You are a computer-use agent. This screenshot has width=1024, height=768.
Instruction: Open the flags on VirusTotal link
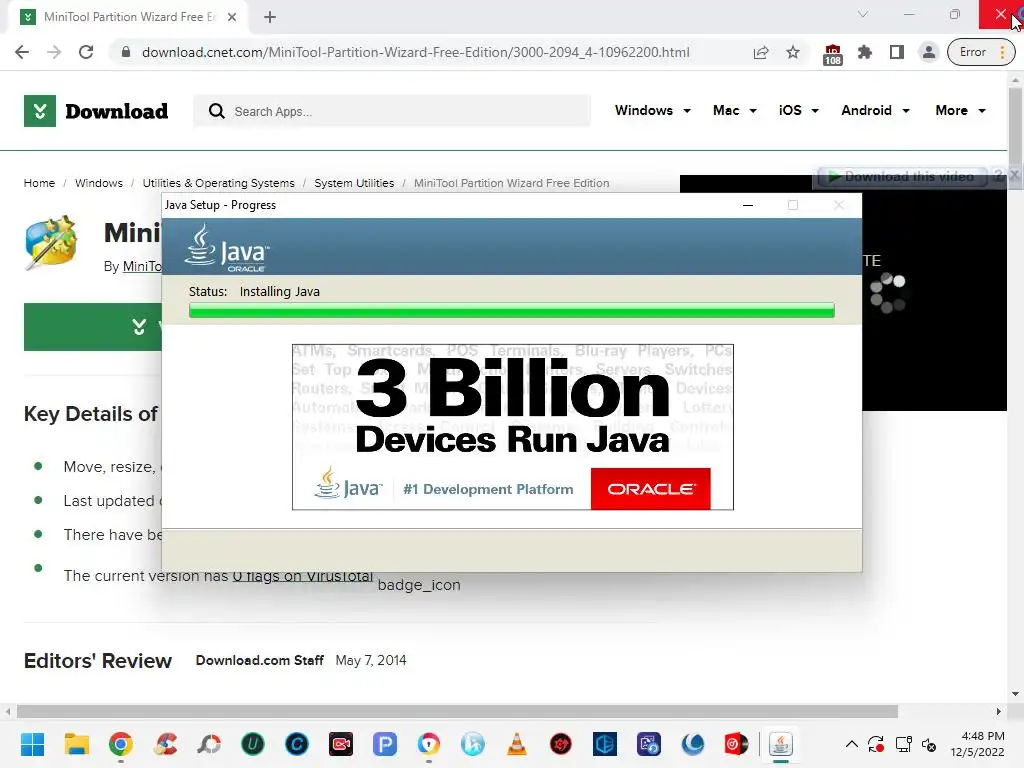(x=302, y=576)
